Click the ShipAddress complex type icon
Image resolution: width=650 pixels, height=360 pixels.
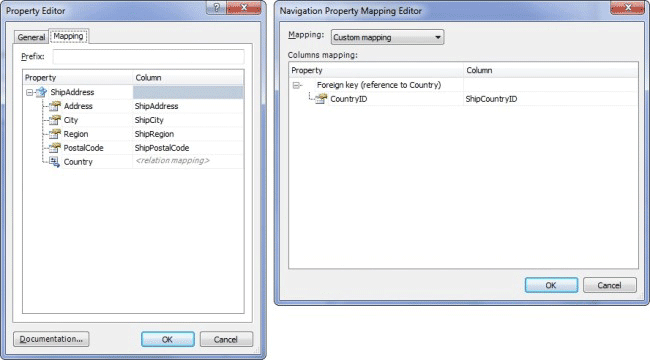[41, 92]
